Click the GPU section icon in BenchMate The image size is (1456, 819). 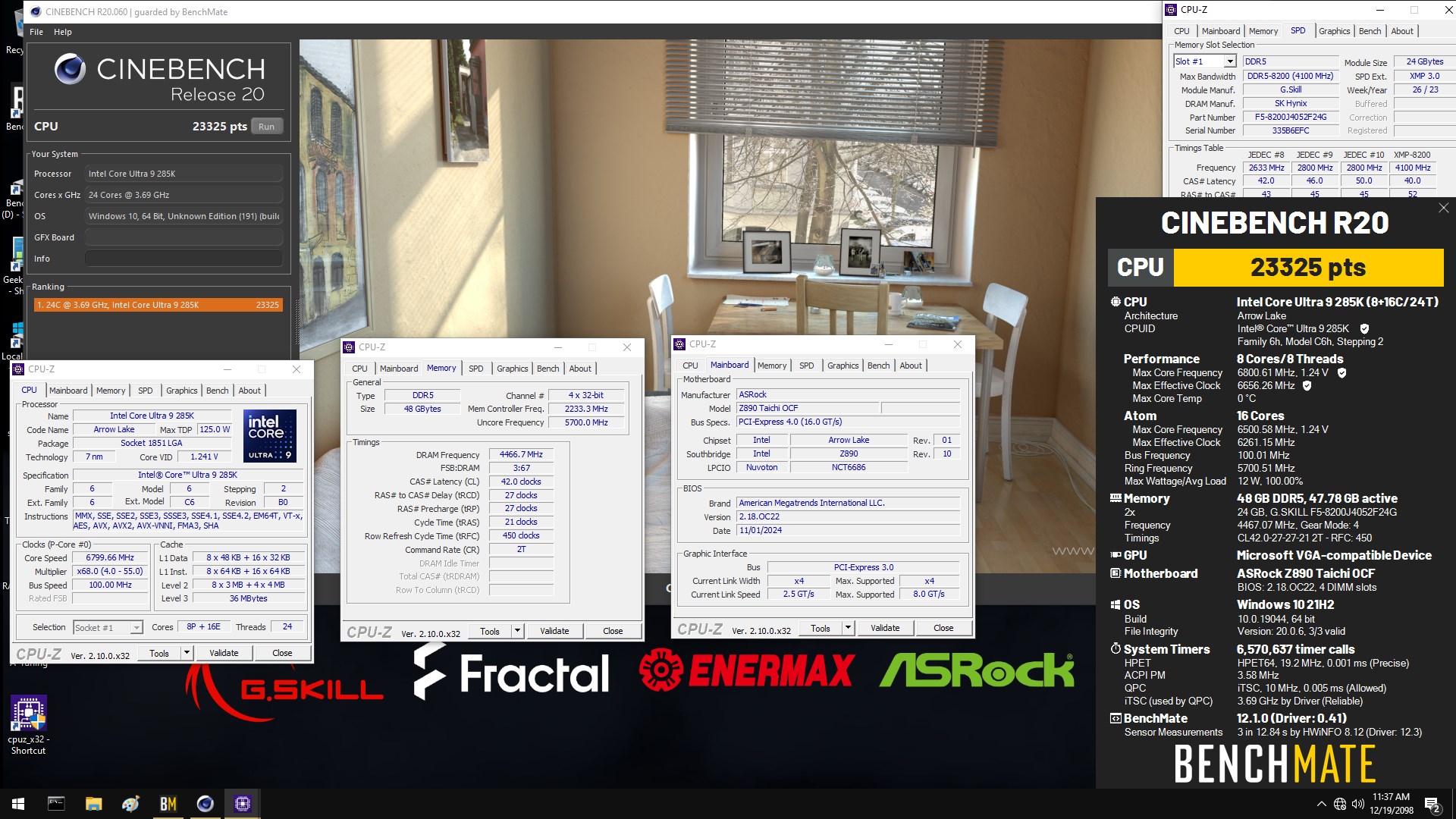1116,555
